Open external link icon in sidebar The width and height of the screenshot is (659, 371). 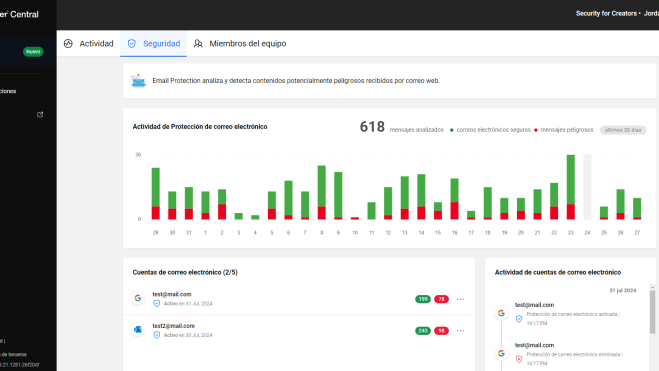click(x=40, y=114)
